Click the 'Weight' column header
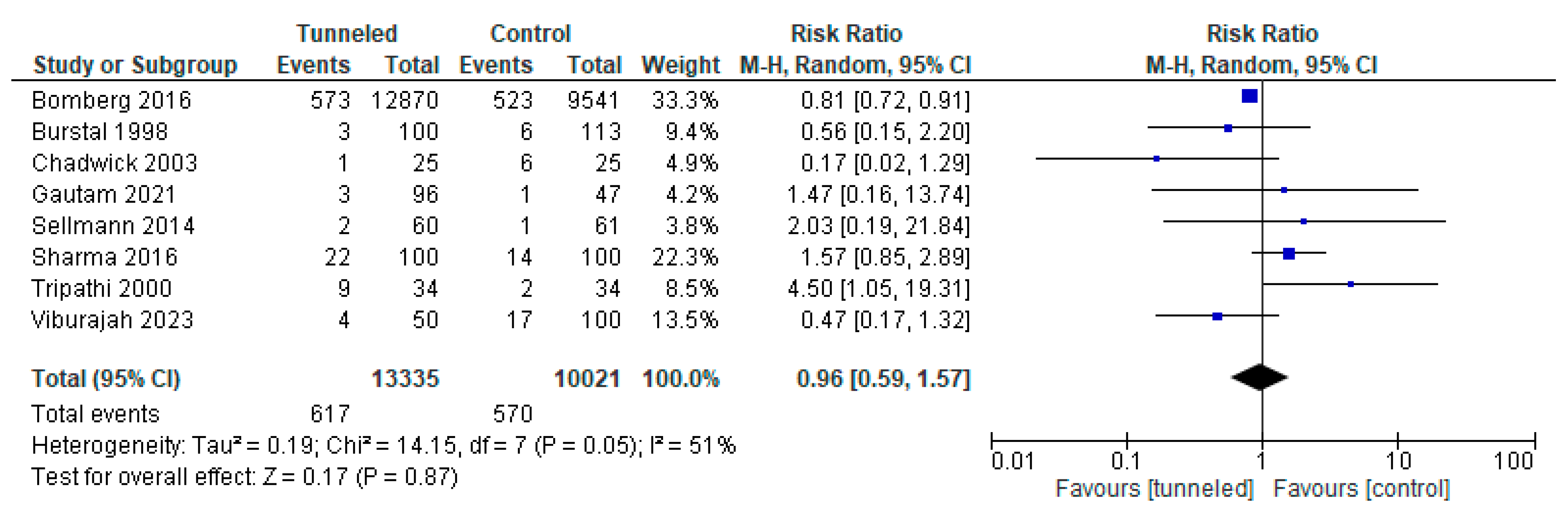This screenshot has height=520, width=1568. coord(681,64)
